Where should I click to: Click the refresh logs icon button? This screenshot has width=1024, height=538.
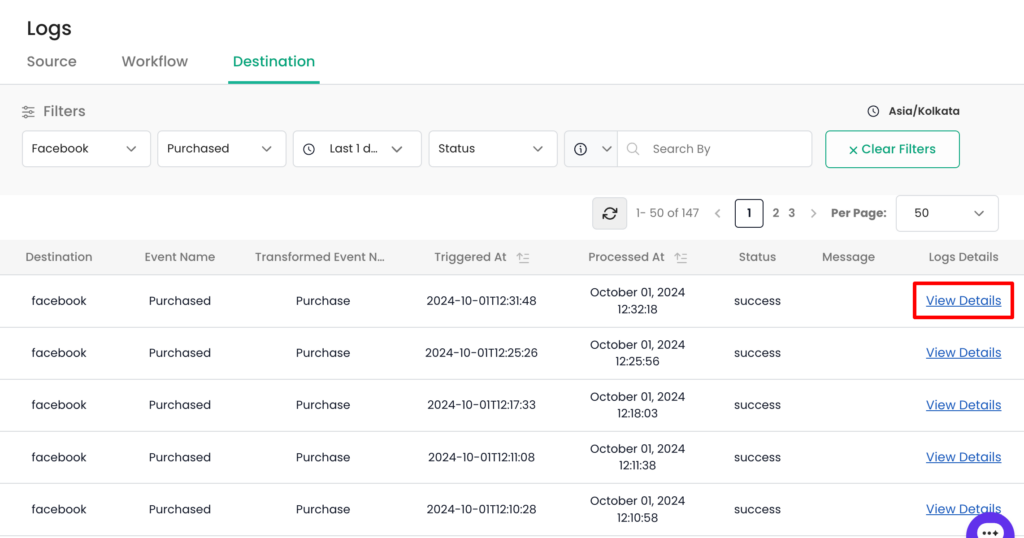(609, 214)
